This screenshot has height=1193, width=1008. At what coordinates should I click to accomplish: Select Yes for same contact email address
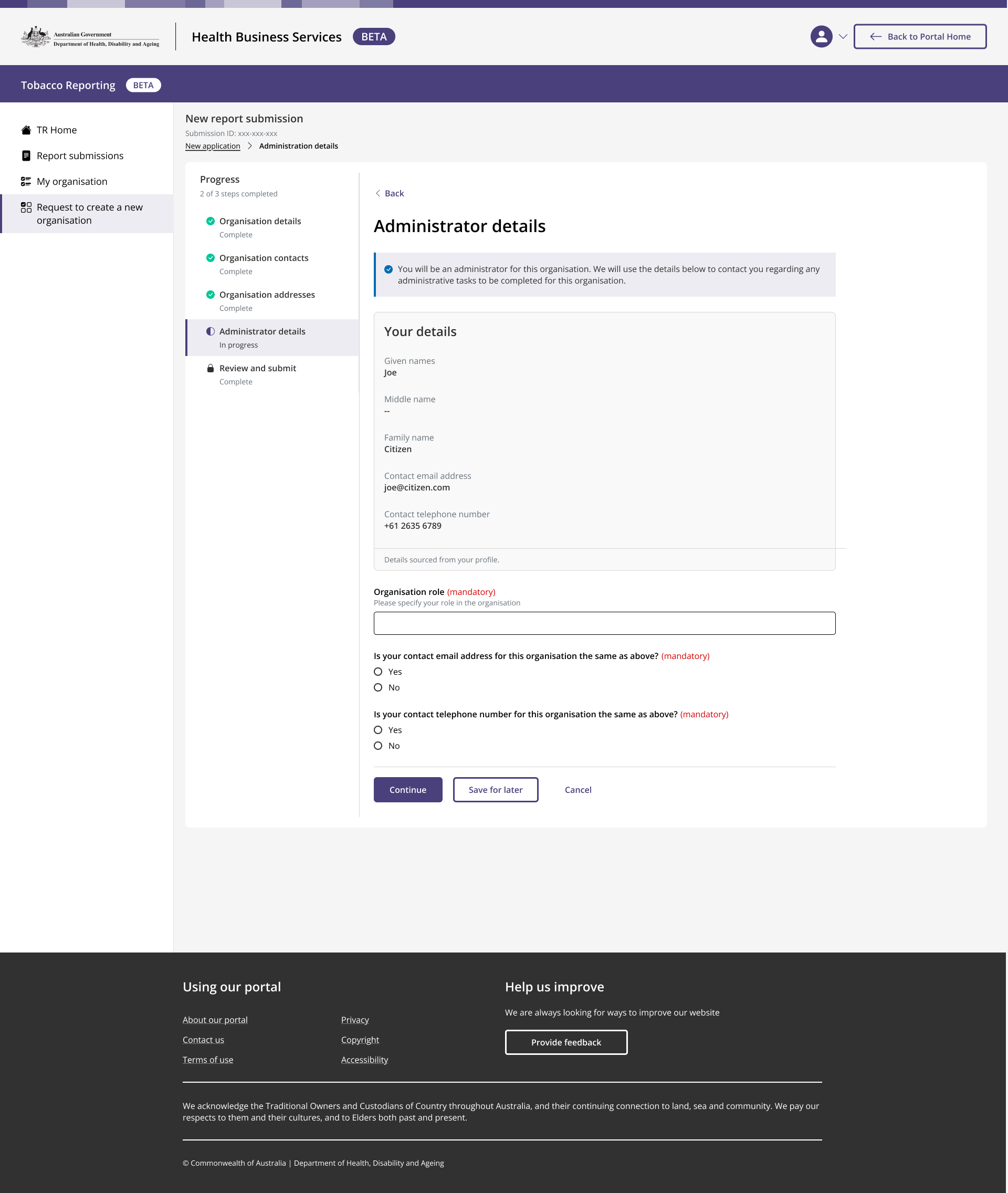tap(377, 672)
